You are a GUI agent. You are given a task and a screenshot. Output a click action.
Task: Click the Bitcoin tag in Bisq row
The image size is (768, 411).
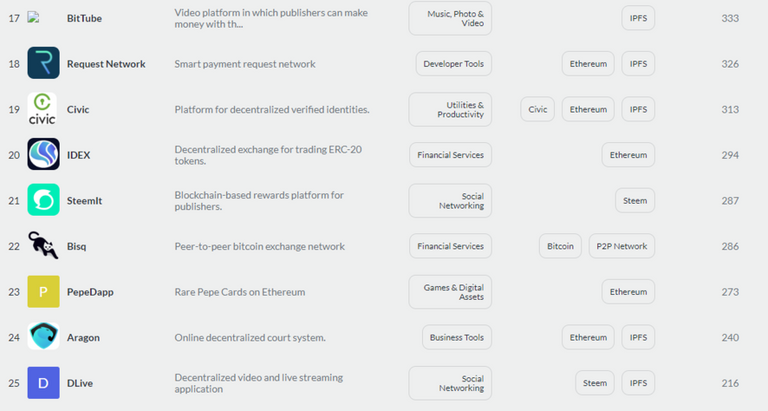560,246
